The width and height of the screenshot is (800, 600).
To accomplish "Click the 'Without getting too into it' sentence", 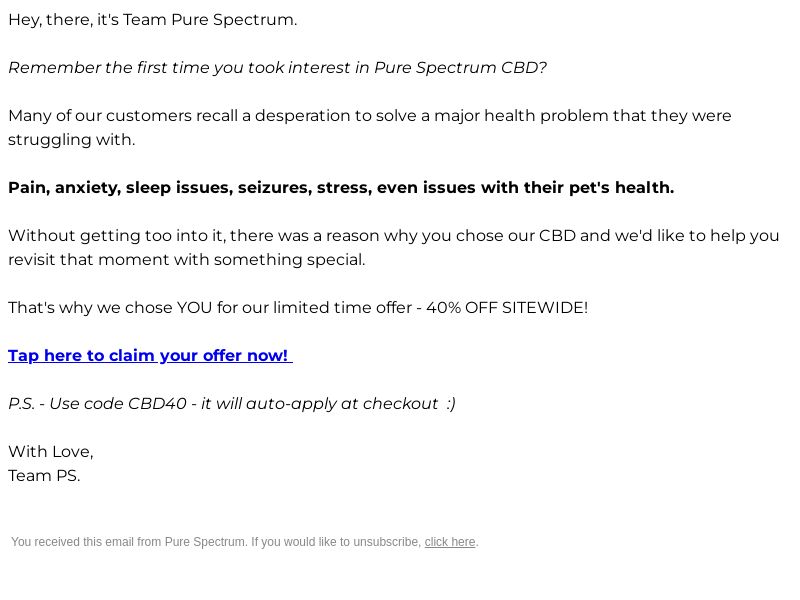I will tap(393, 247).
